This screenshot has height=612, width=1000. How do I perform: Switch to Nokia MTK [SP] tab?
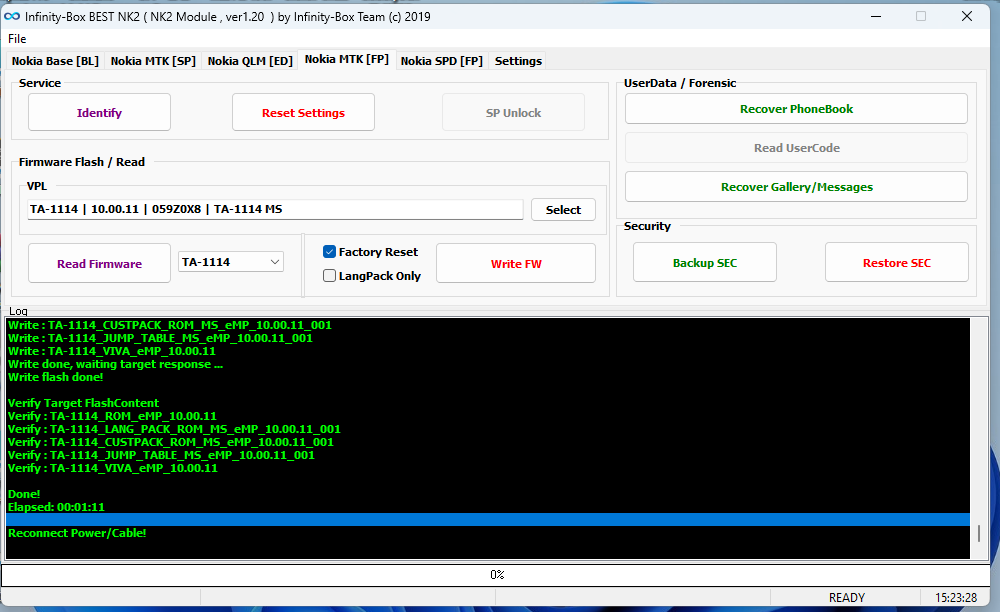click(153, 61)
